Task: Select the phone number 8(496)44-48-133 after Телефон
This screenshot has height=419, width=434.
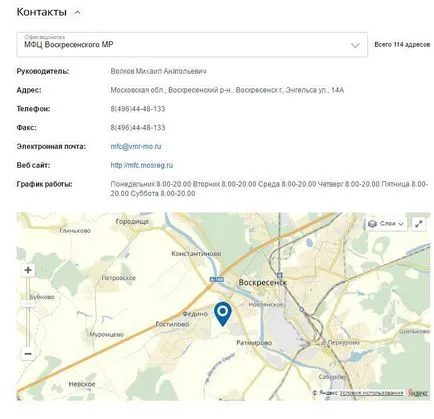Action: tap(138, 109)
